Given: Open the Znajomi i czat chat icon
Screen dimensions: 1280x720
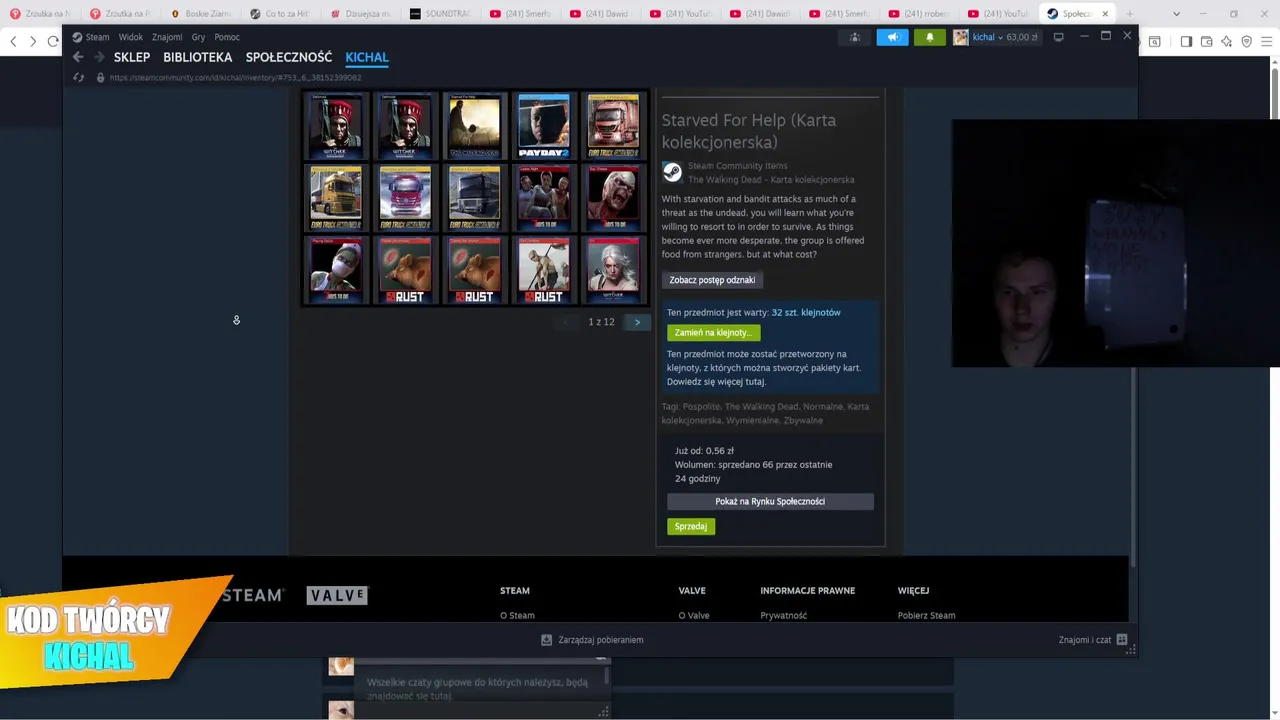Looking at the screenshot, I should coord(1122,640).
